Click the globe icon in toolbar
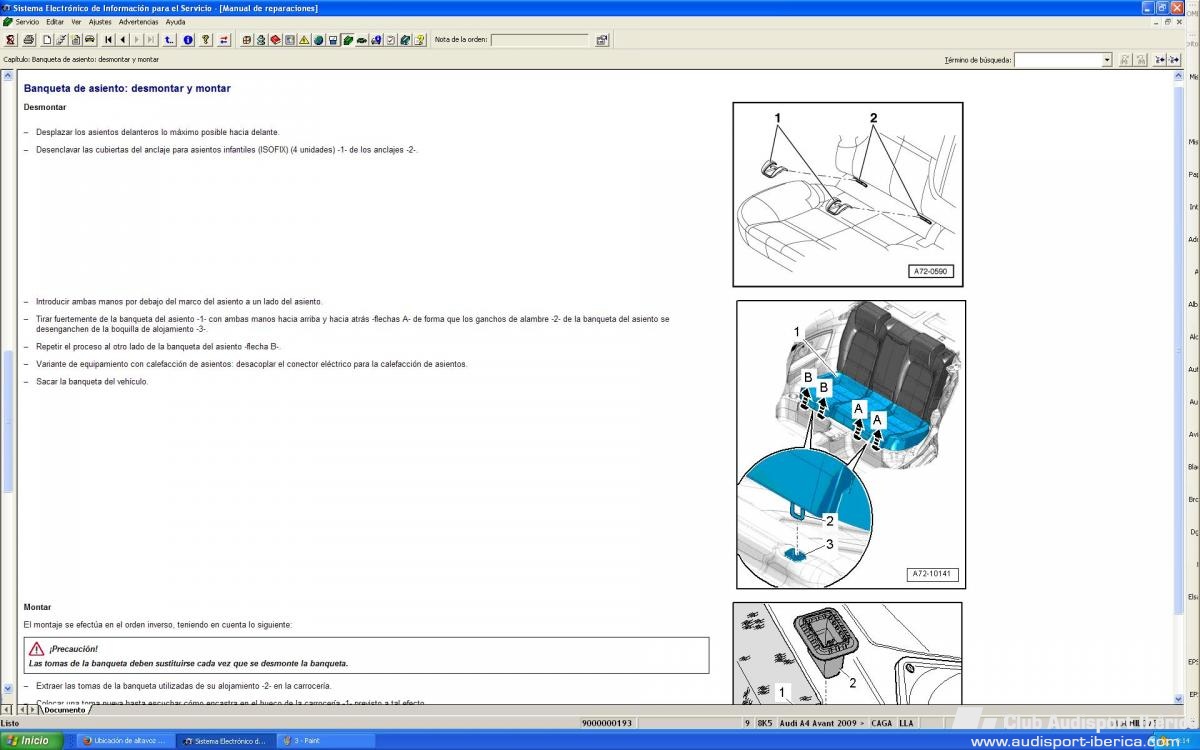Screen dimensions: 1200x750 click(x=318, y=40)
